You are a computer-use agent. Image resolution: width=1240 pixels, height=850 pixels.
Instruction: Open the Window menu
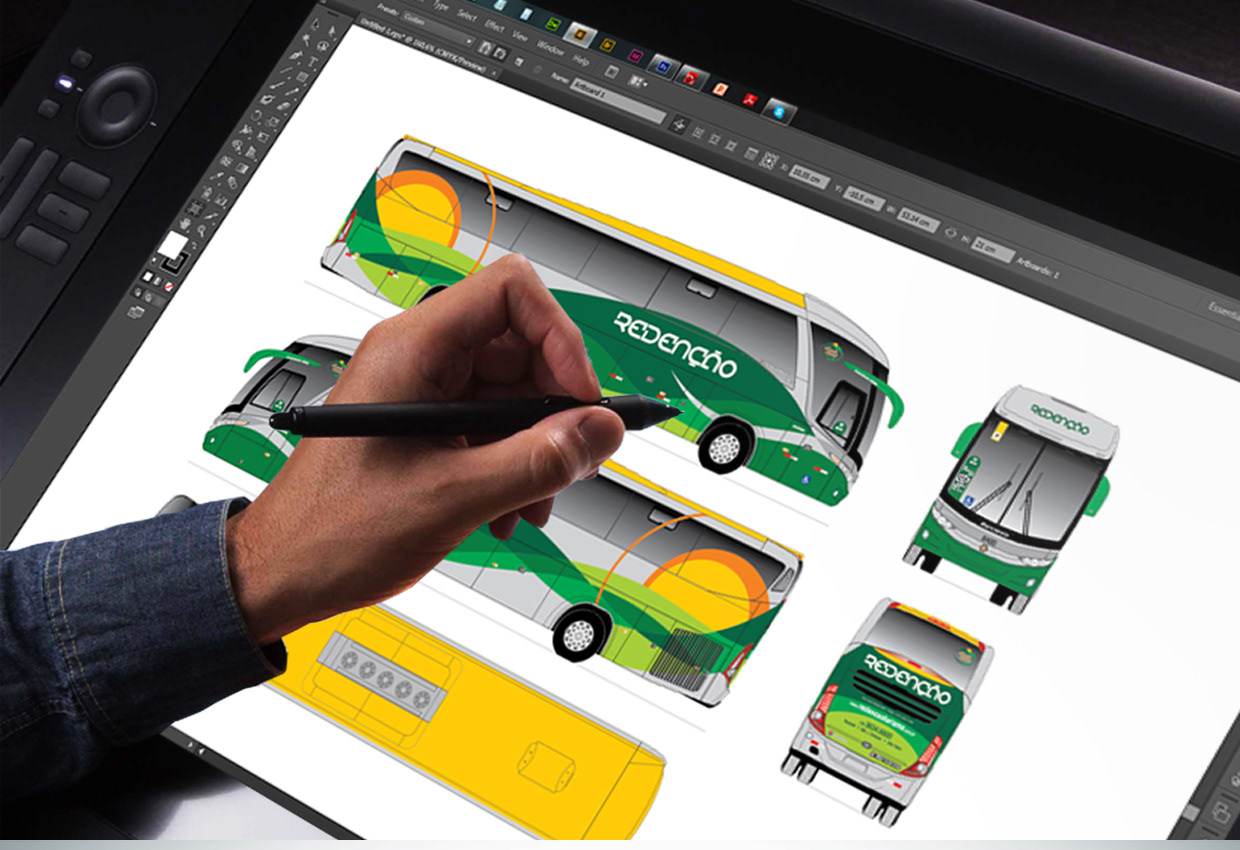[550, 50]
